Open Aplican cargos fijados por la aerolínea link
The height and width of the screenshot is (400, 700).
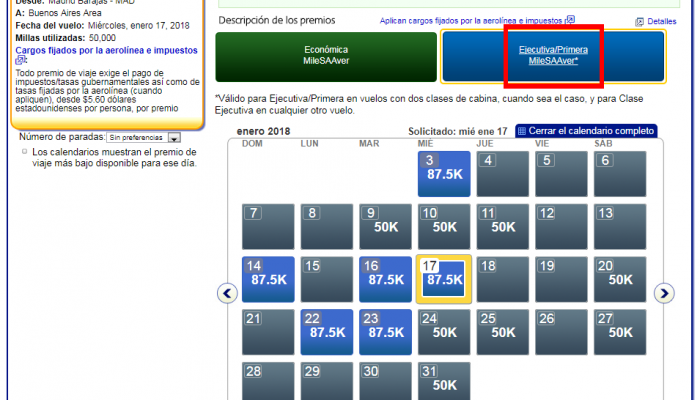[471, 21]
